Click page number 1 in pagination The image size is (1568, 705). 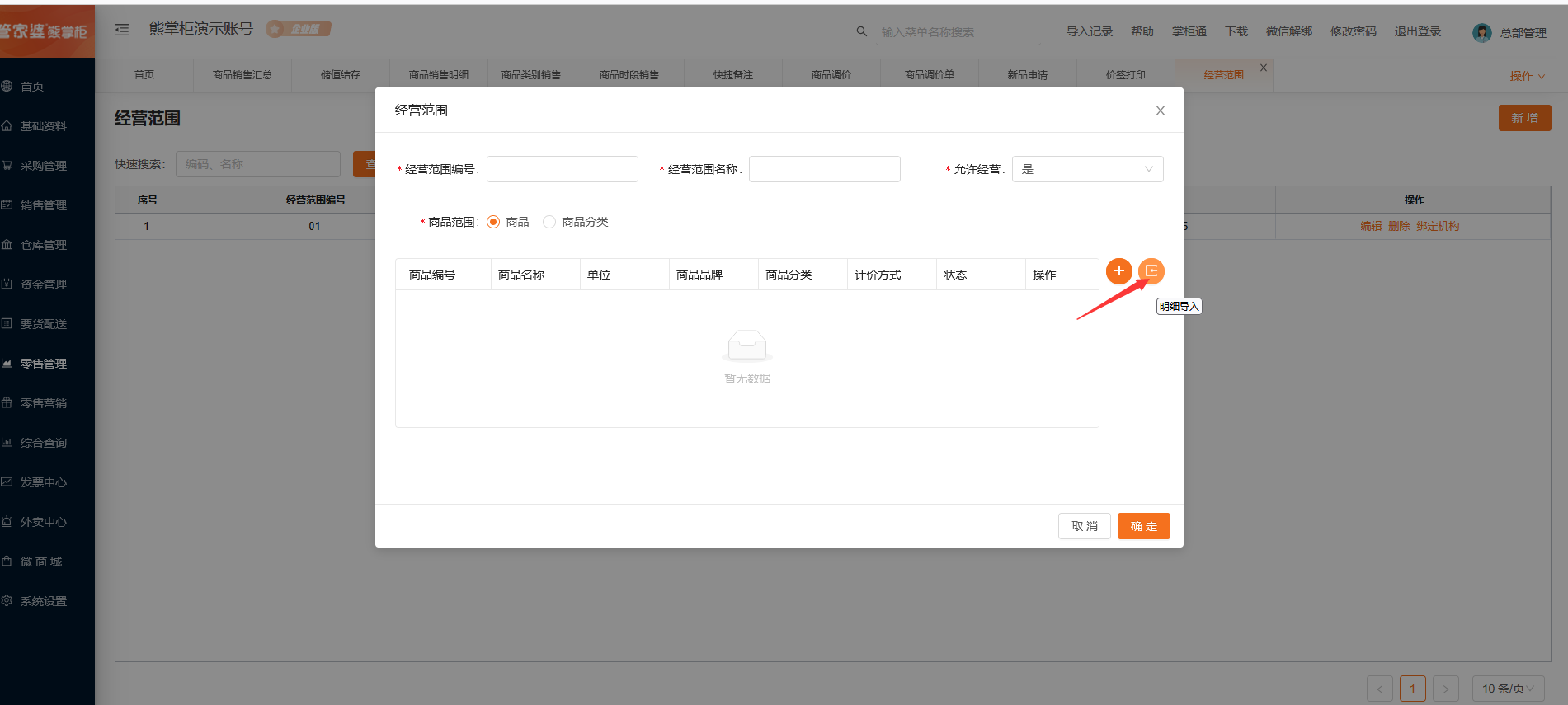(1413, 689)
